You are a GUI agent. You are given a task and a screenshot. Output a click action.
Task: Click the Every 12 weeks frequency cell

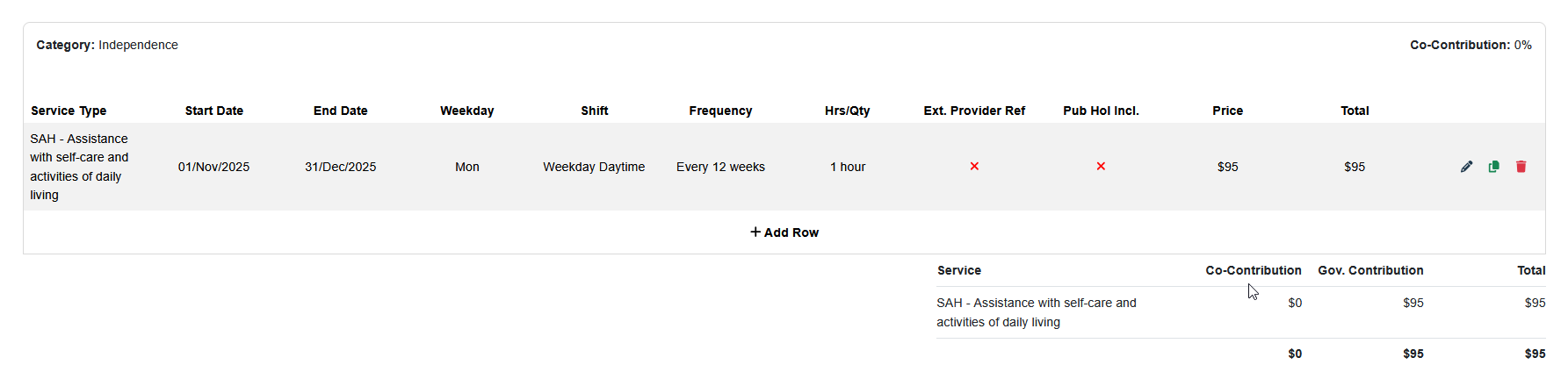coord(720,167)
